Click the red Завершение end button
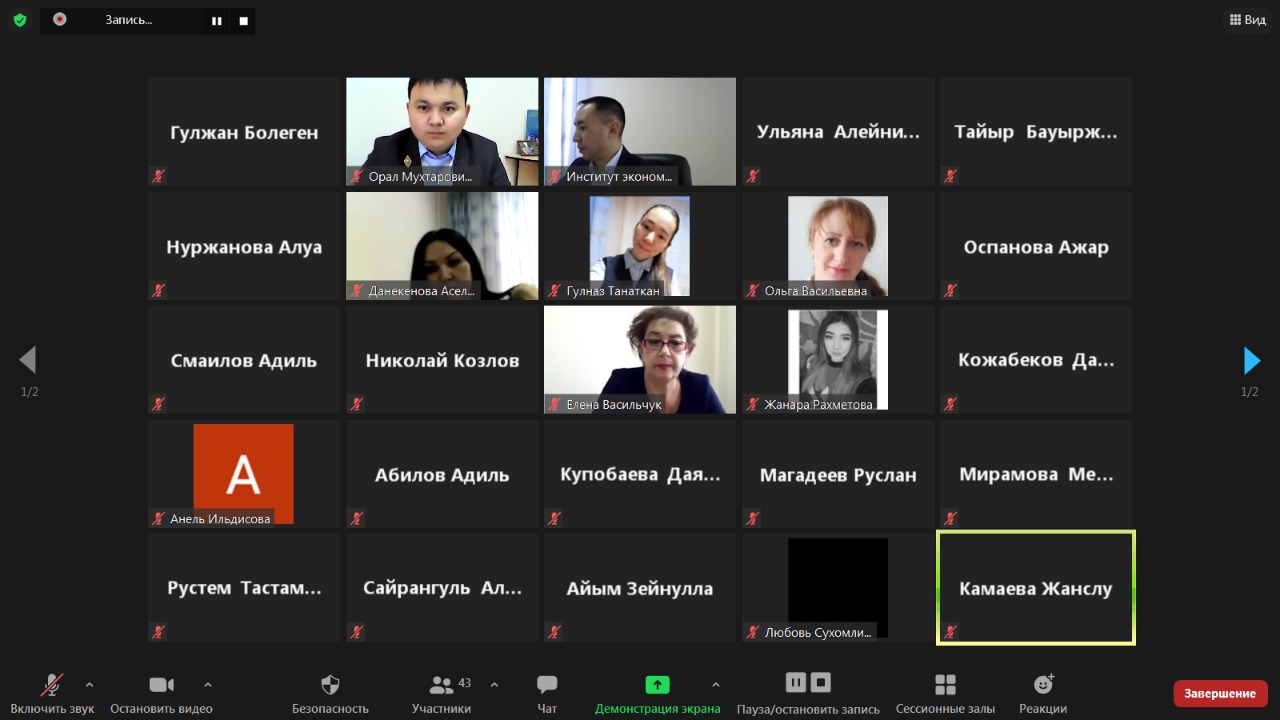The image size is (1280, 720). click(1220, 693)
